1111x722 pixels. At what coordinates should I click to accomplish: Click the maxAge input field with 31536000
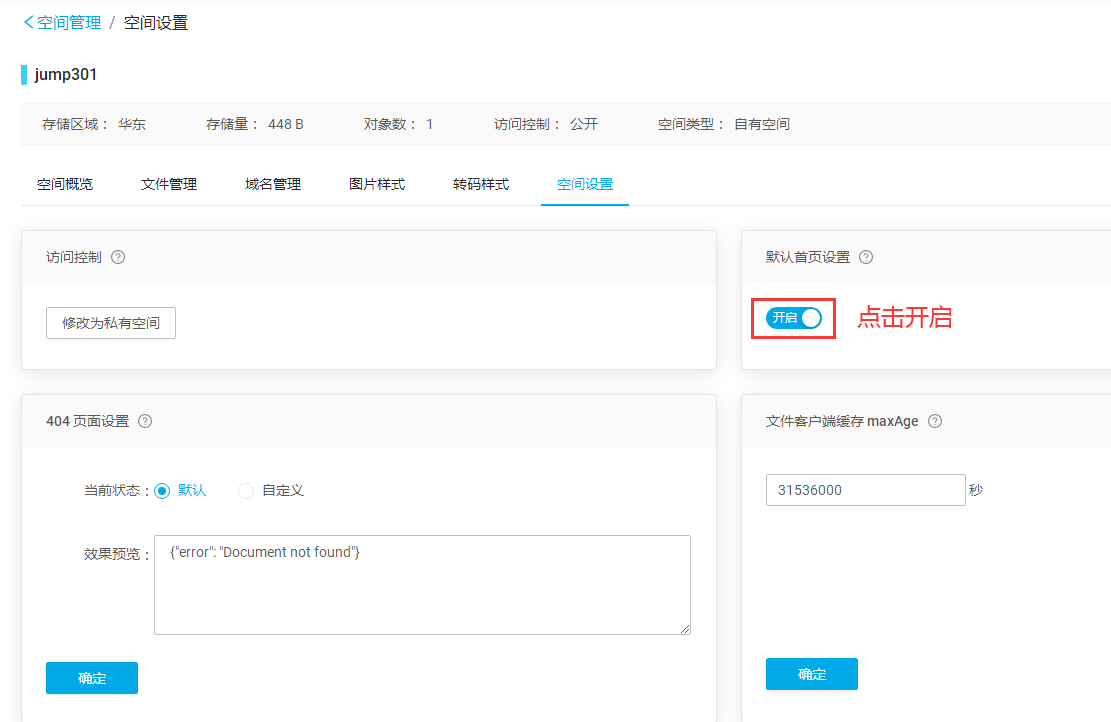[x=865, y=490]
